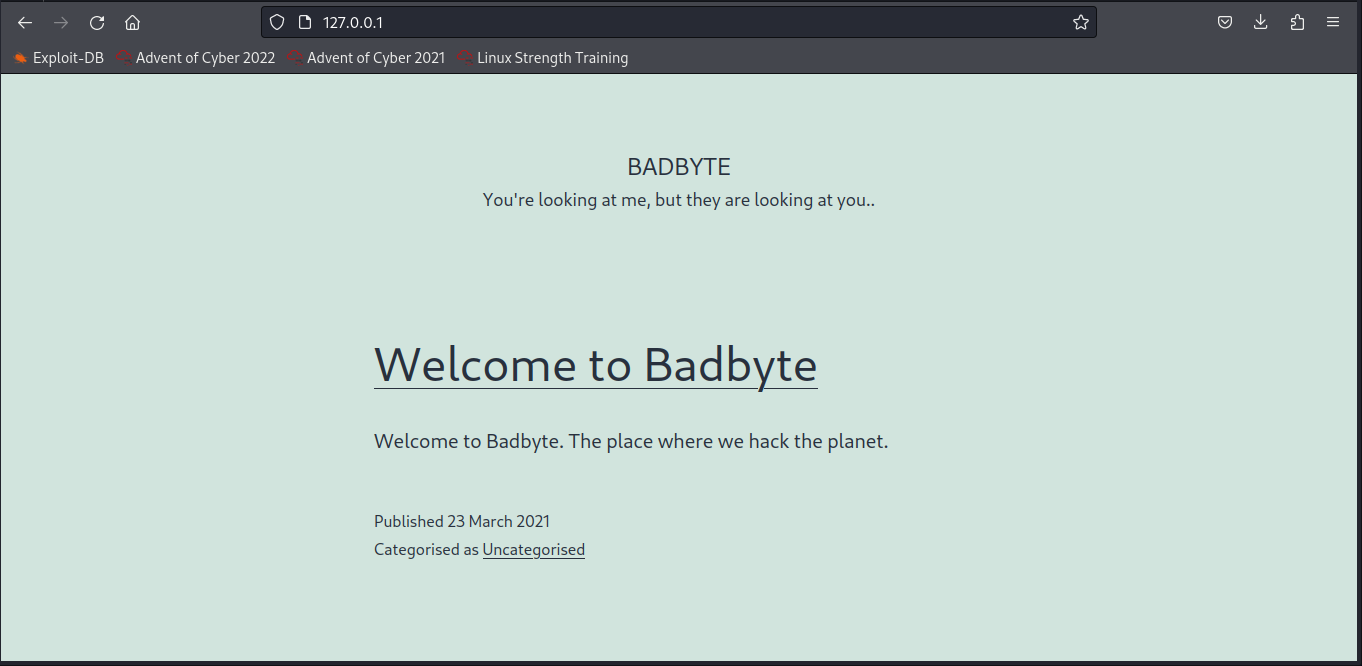Click the address bar showing 127.0.0.1
The image size is (1362, 666).
pyautogui.click(x=680, y=22)
